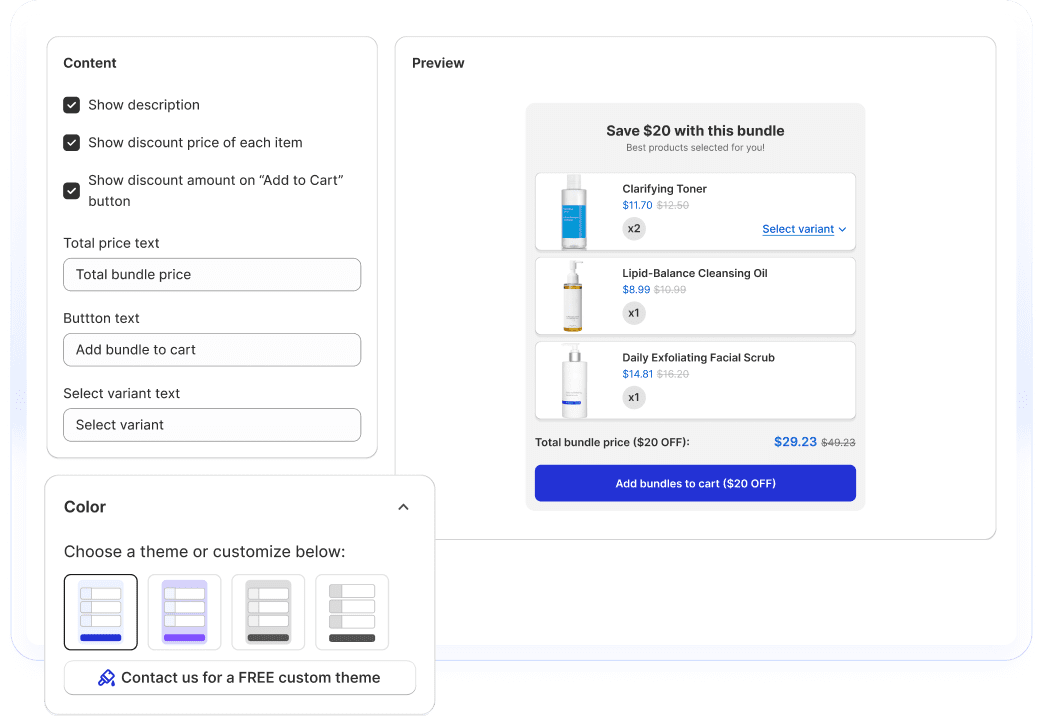Choose the purple color theme

tap(184, 612)
